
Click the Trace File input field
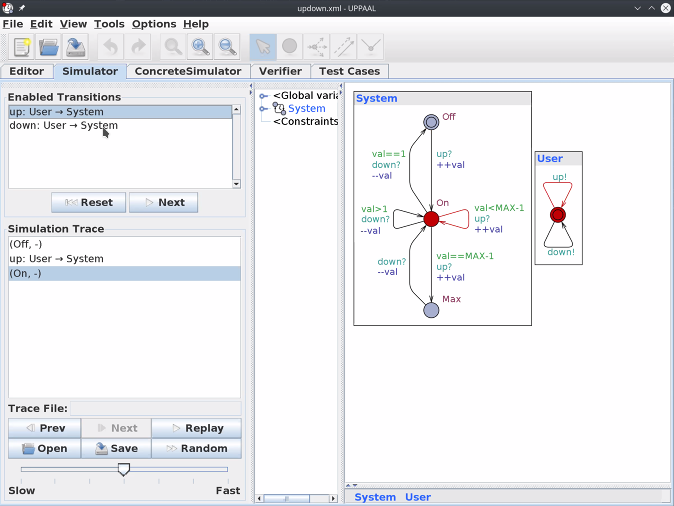(156, 408)
